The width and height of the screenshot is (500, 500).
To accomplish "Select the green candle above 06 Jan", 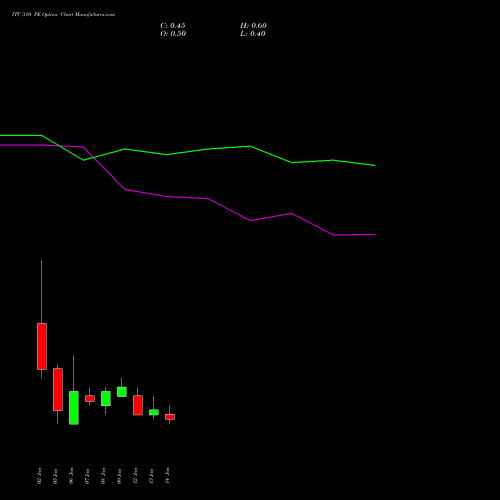I will 74,408.
